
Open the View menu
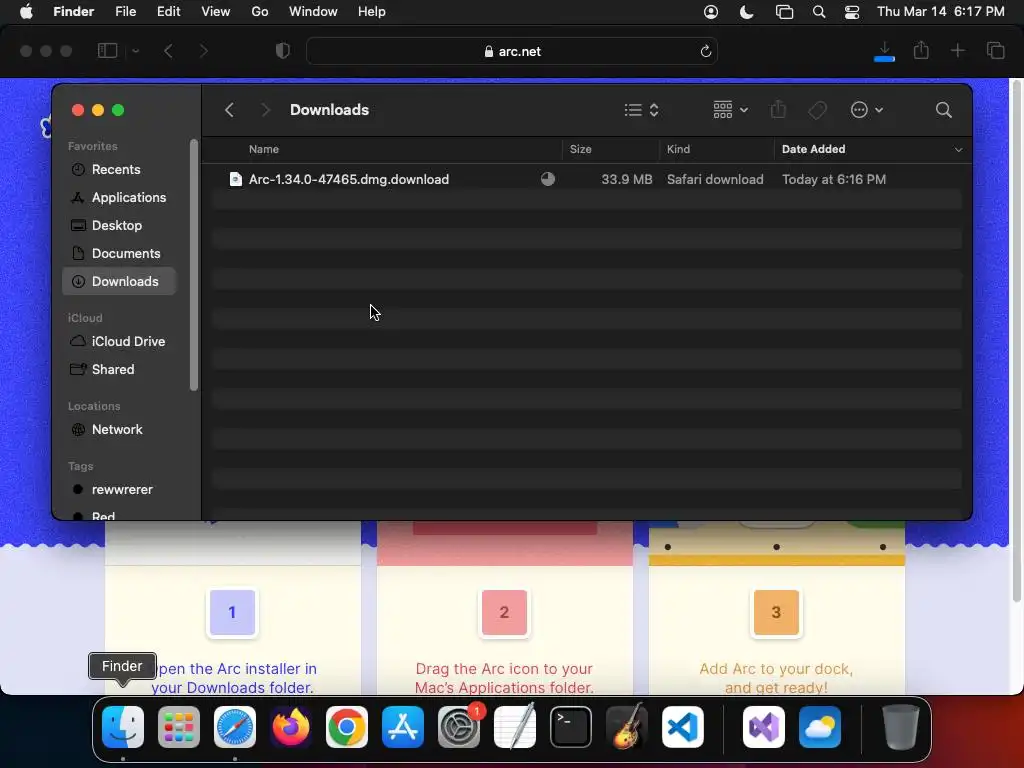tap(216, 12)
